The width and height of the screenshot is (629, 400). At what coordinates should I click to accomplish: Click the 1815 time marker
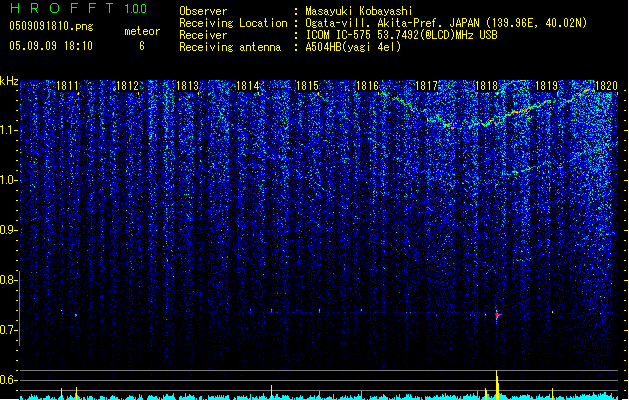307,86
